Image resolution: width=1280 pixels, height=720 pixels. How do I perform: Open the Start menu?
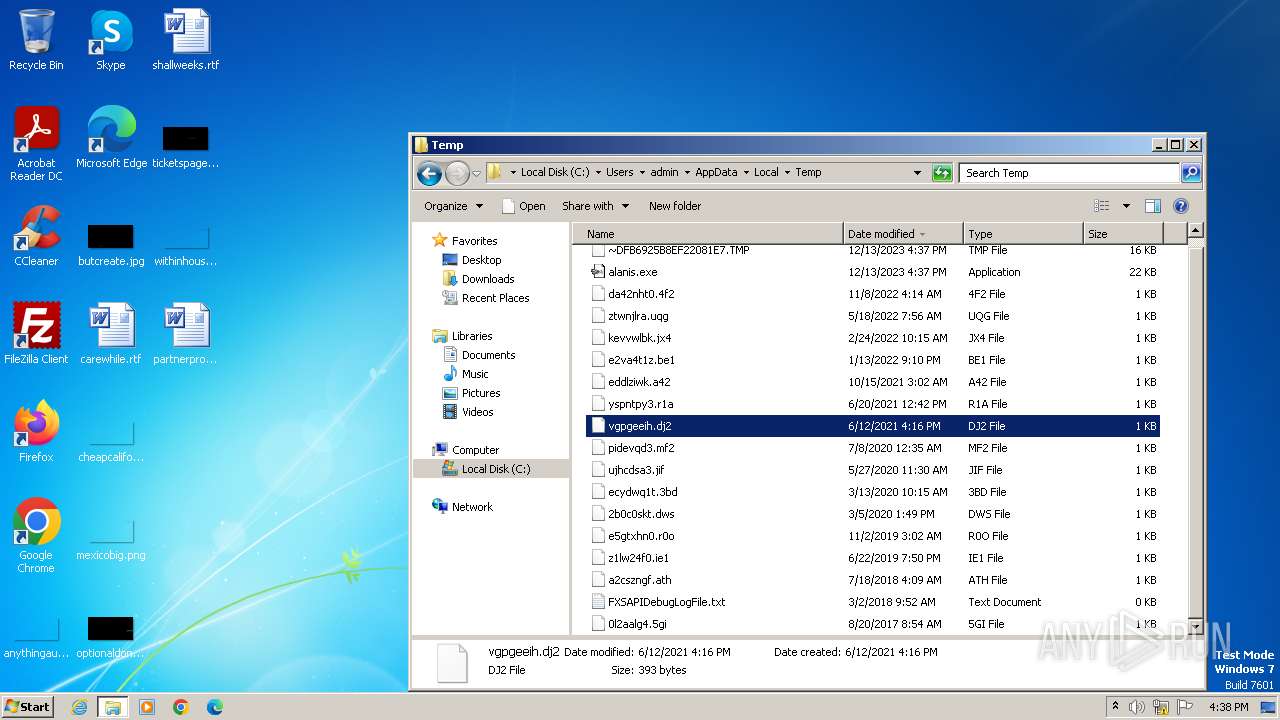pos(28,707)
